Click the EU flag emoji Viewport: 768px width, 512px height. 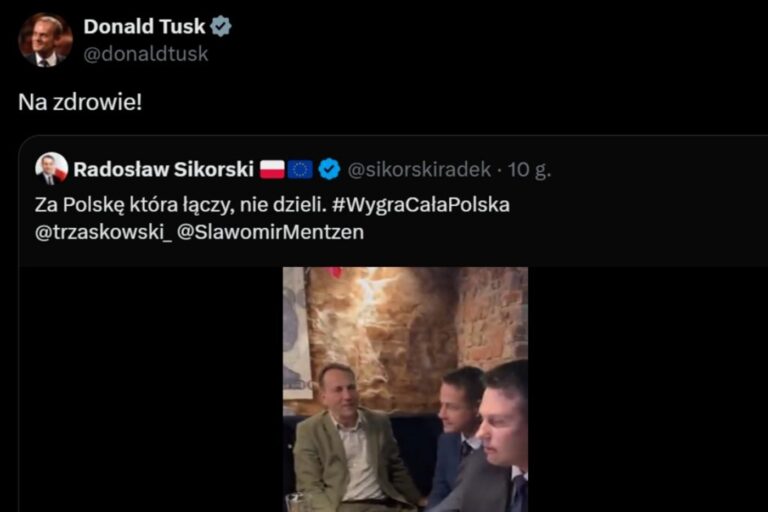pyautogui.click(x=300, y=169)
